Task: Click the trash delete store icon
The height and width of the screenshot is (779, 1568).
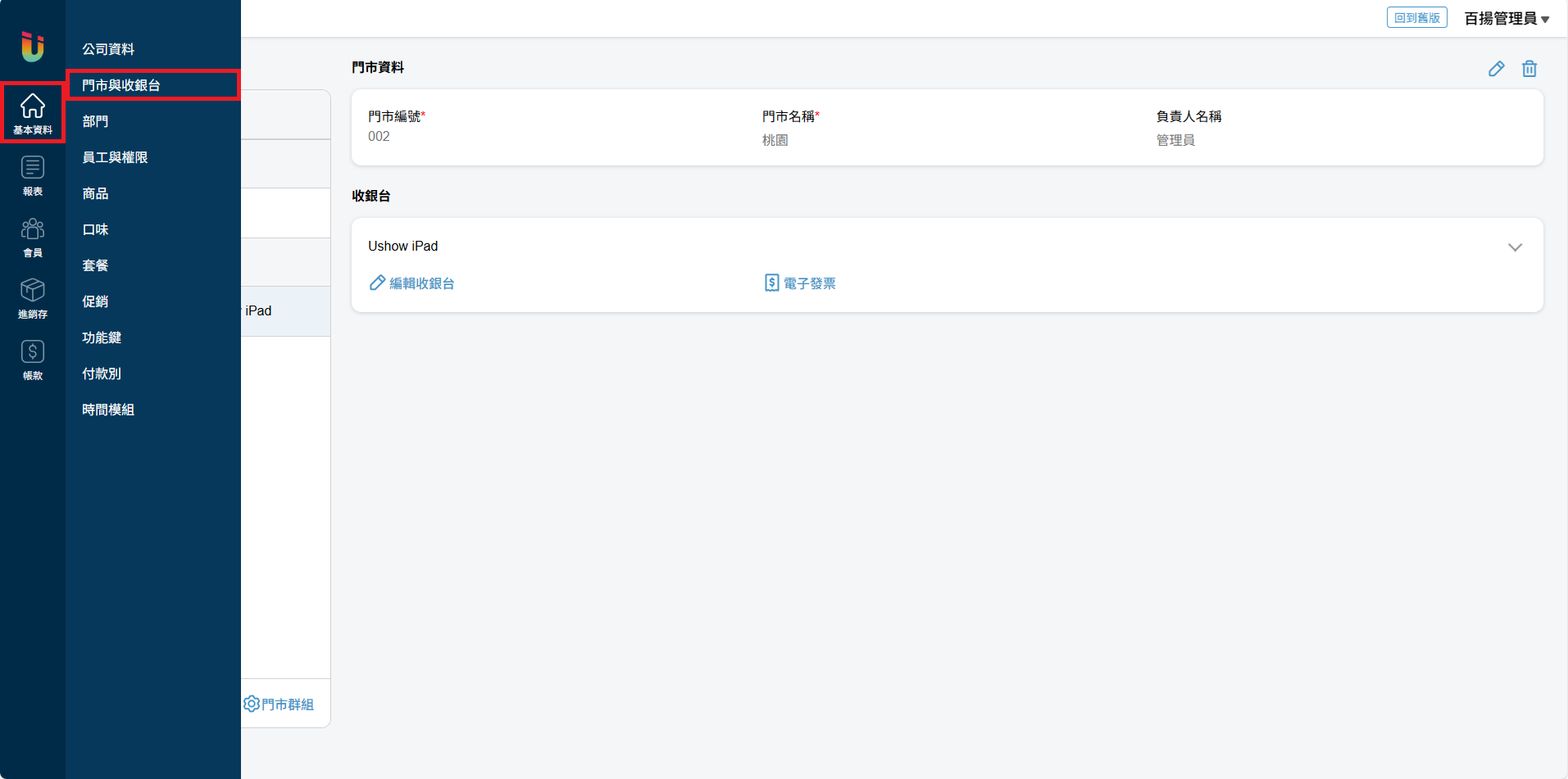Action: [1529, 69]
